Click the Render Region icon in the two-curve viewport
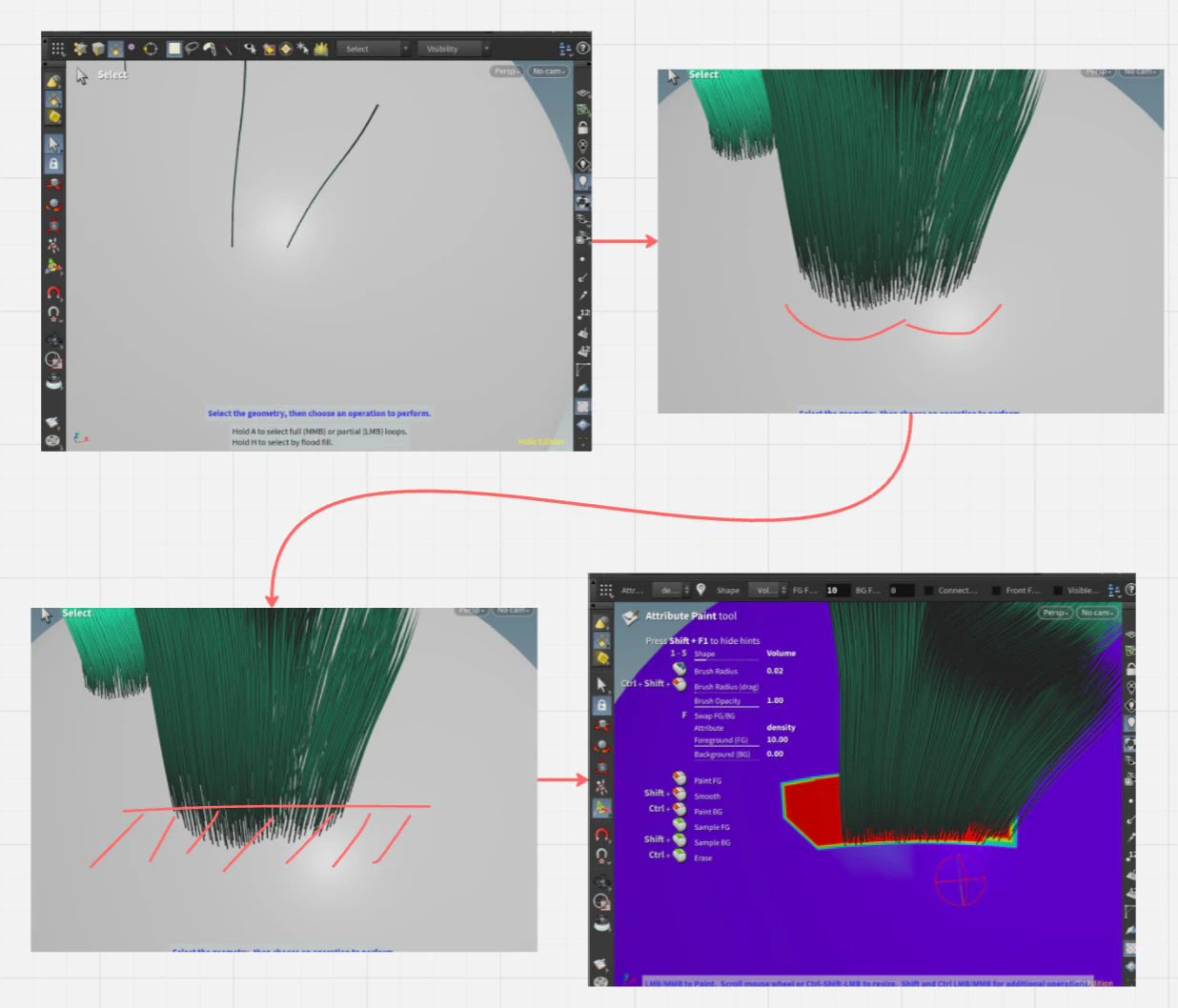 point(53,359)
